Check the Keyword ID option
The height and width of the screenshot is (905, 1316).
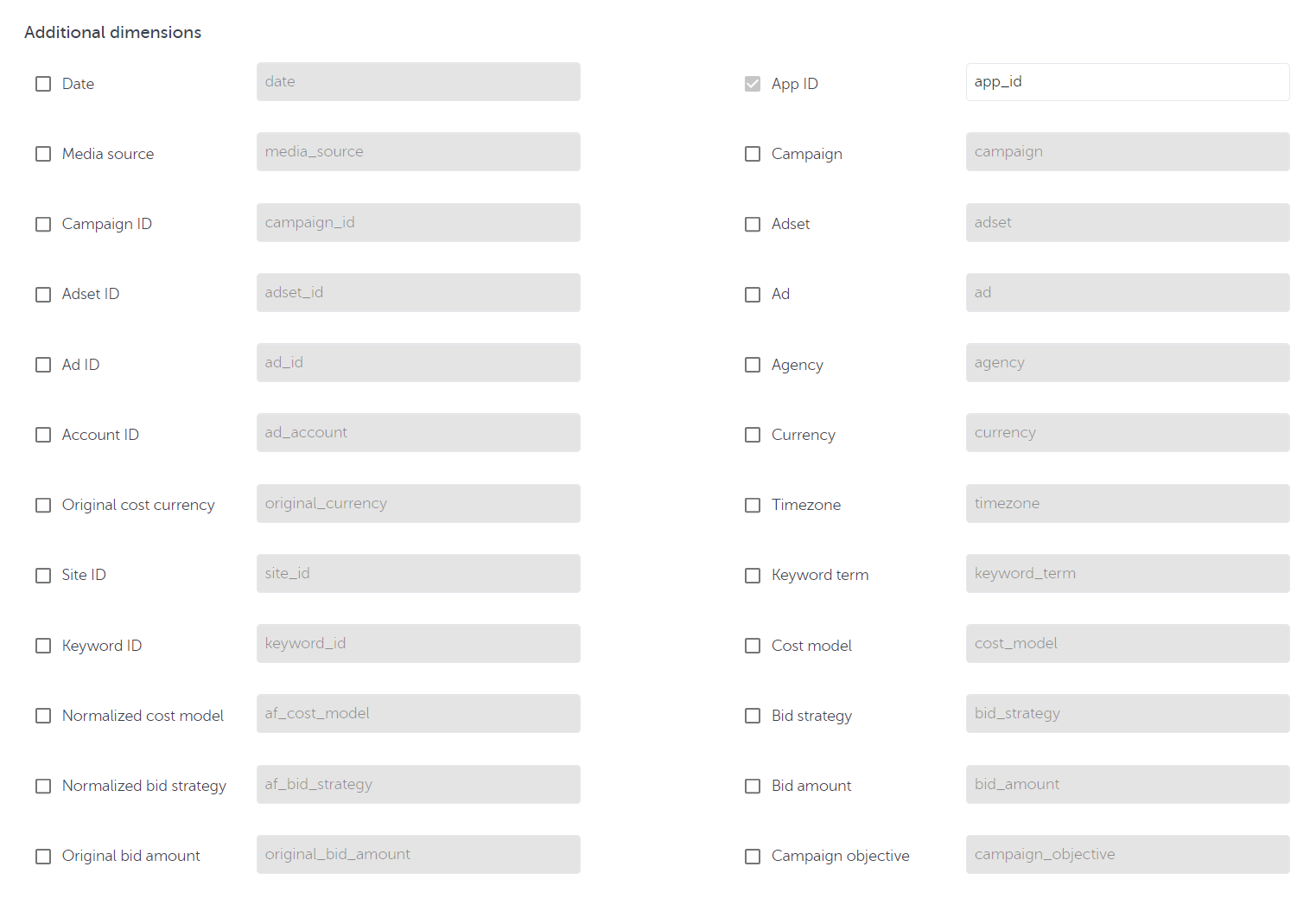pyautogui.click(x=43, y=646)
